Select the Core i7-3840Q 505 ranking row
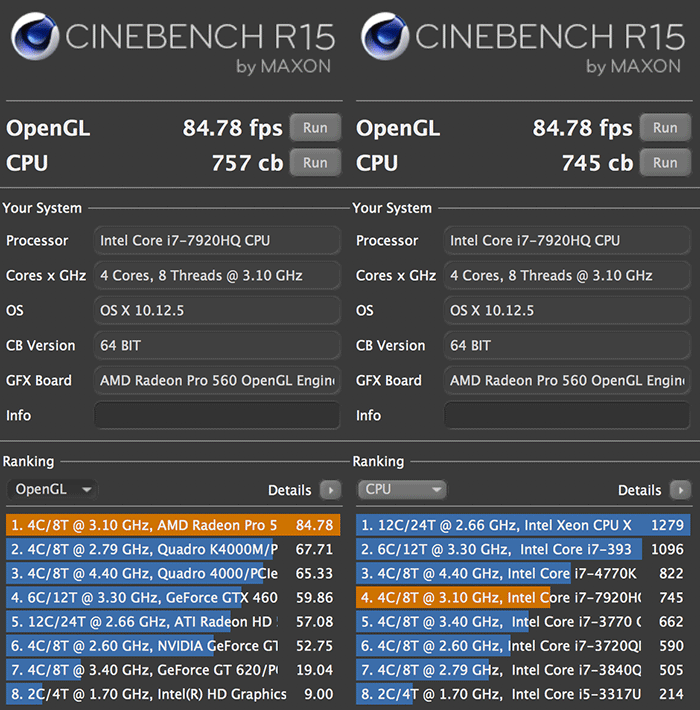 click(523, 670)
